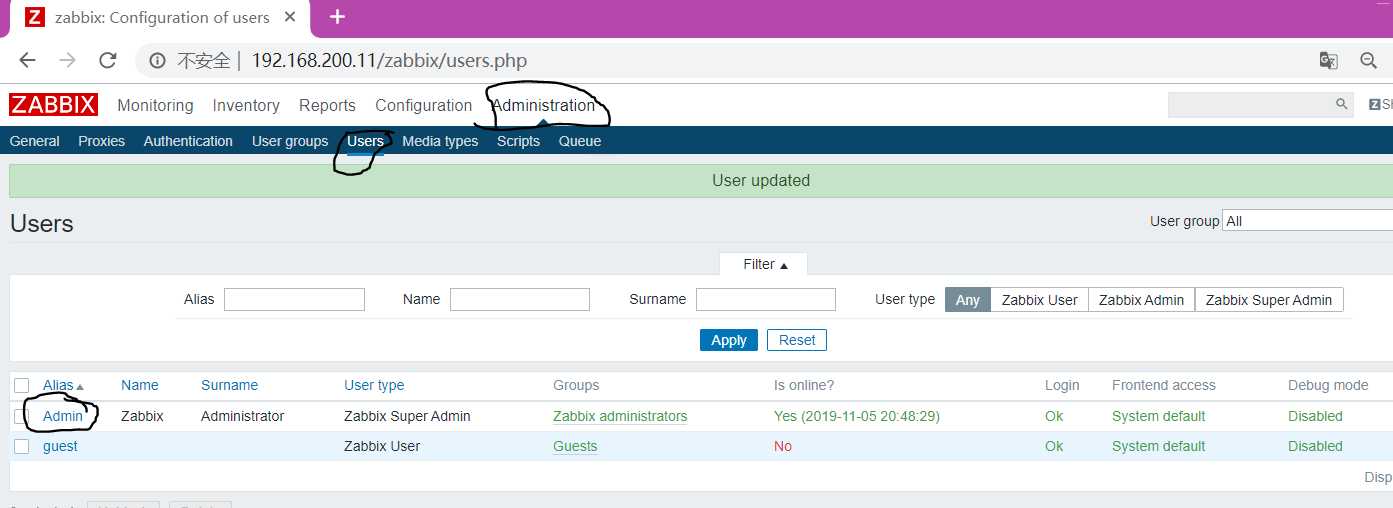Viewport: 1393px width, 508px height.
Task: Go to the Authentication submenu
Action: click(188, 141)
